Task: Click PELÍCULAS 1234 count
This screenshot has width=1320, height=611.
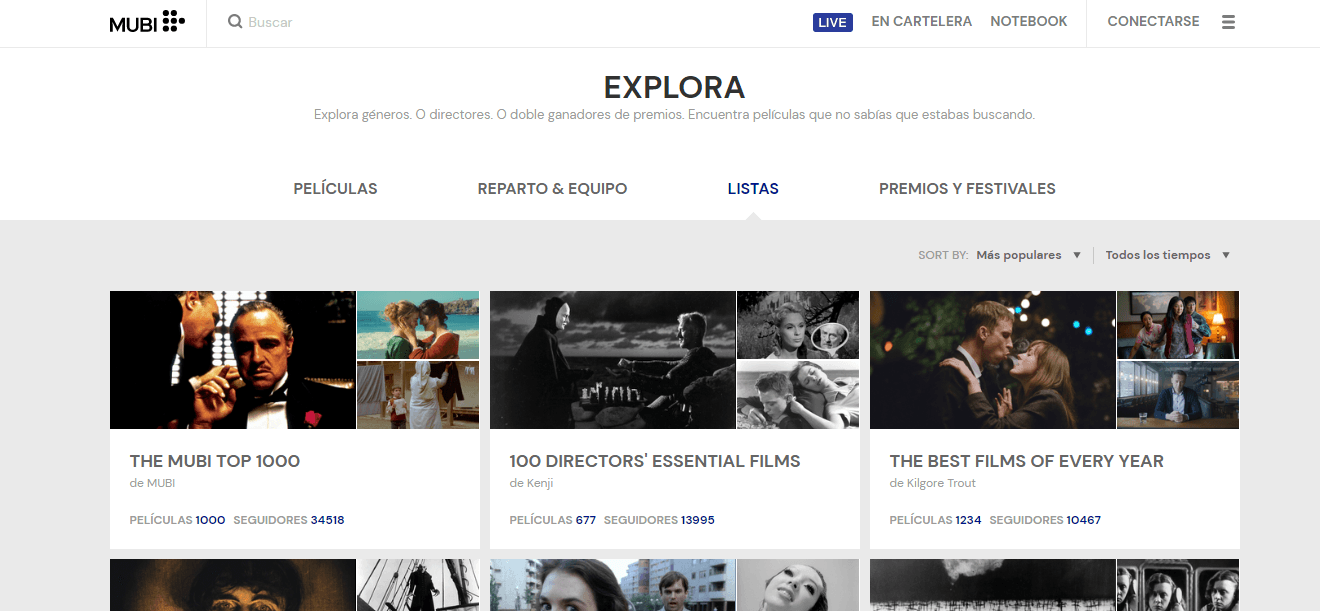Action: click(x=936, y=520)
